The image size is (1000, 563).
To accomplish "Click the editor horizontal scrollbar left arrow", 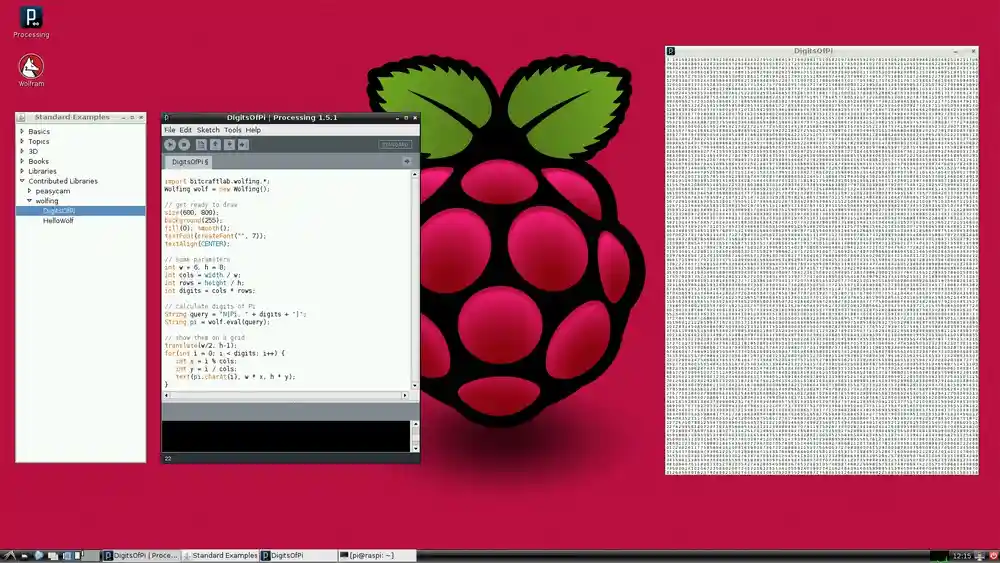I will click(x=167, y=395).
